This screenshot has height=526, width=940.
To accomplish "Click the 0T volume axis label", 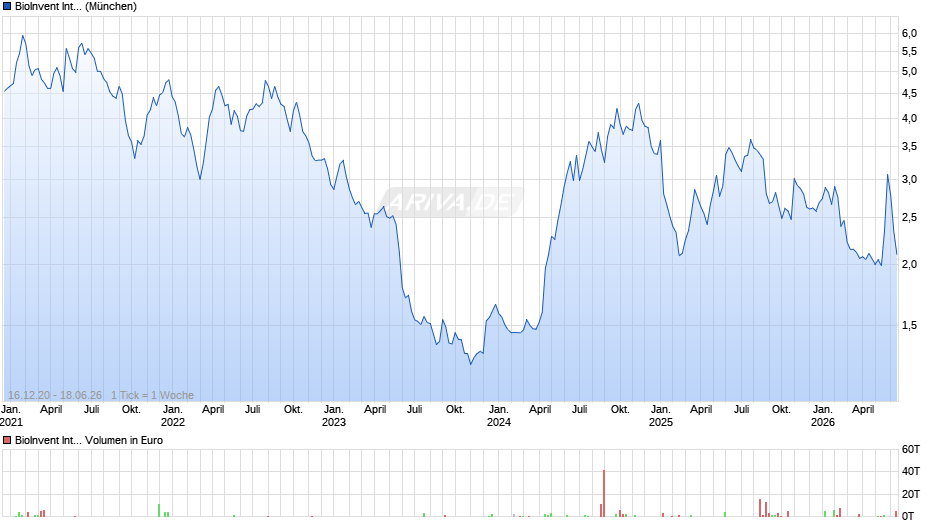I will (x=908, y=516).
